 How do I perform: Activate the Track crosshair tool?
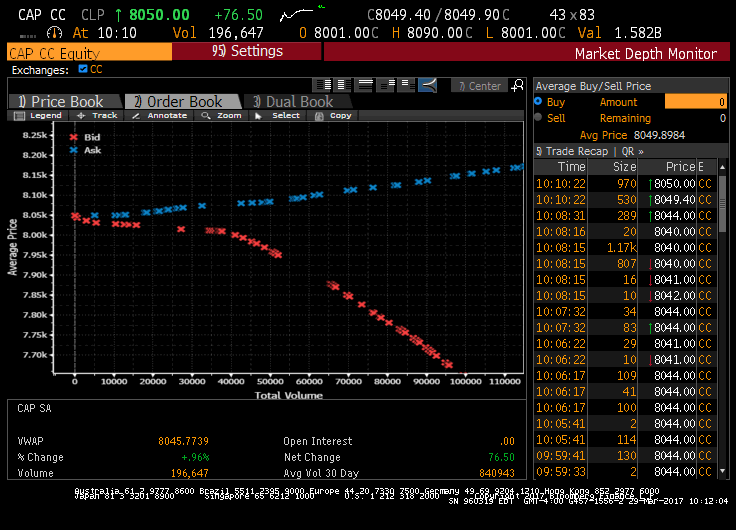coord(97,115)
